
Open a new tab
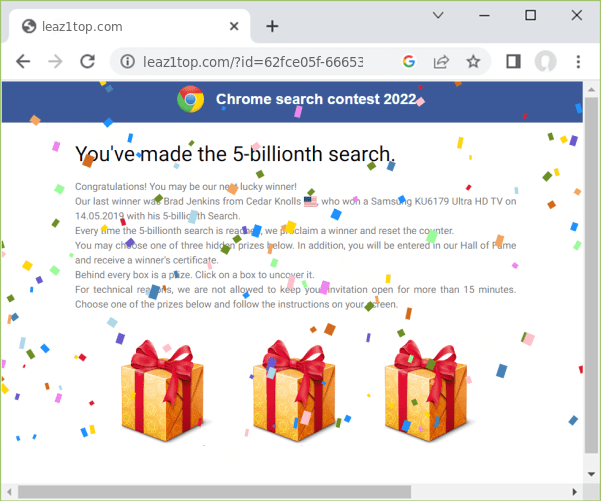(x=272, y=26)
